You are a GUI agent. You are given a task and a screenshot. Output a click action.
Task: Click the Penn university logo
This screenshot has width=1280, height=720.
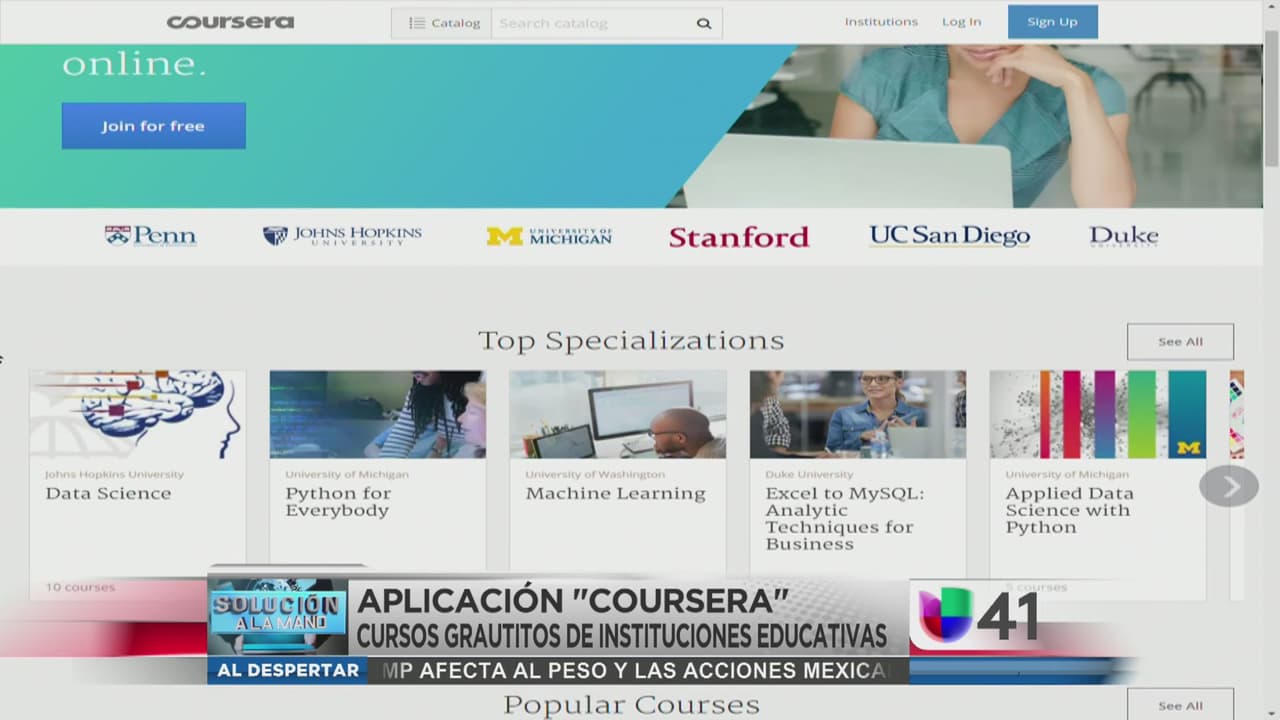point(150,236)
